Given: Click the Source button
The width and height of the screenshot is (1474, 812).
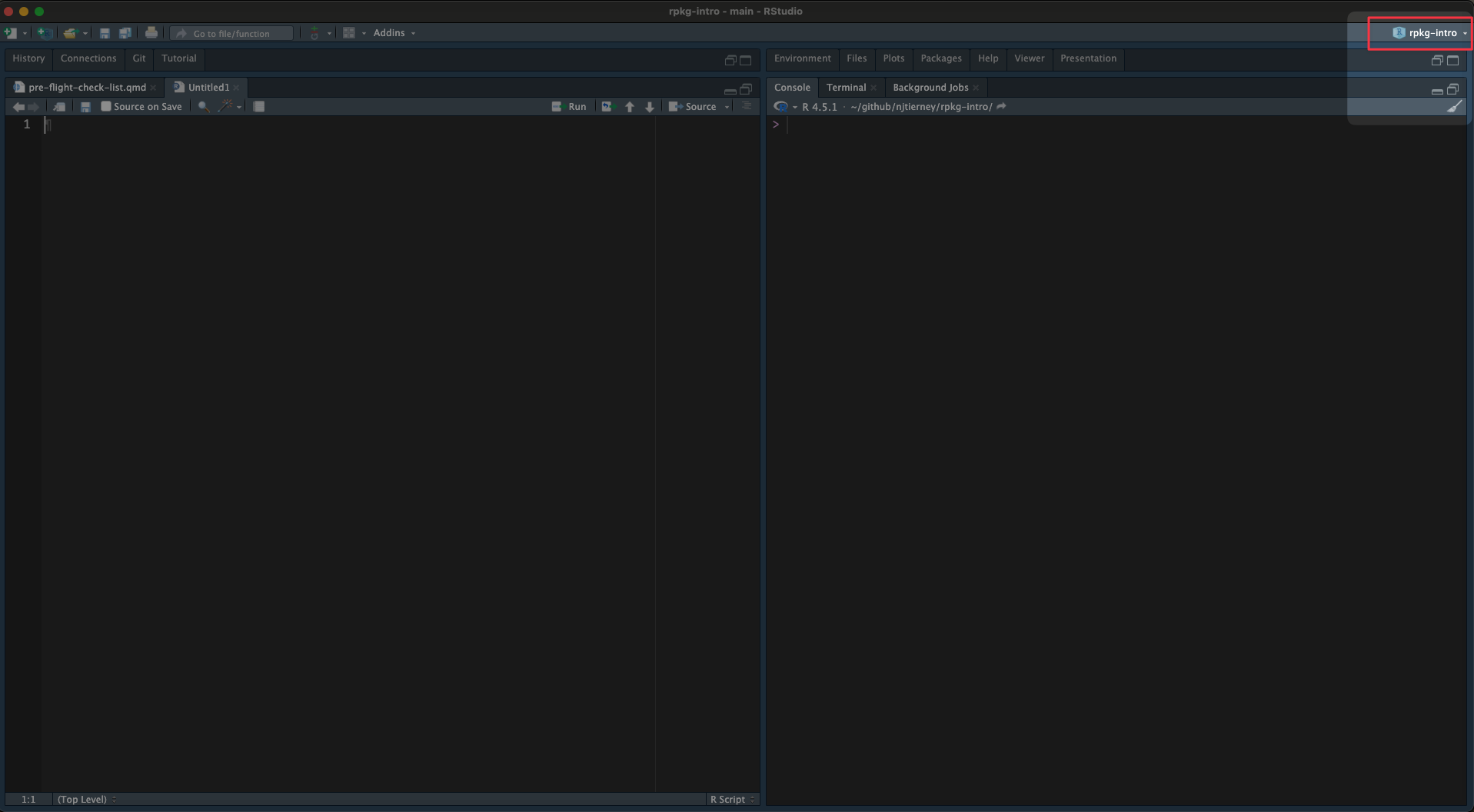Looking at the screenshot, I should pos(694,107).
